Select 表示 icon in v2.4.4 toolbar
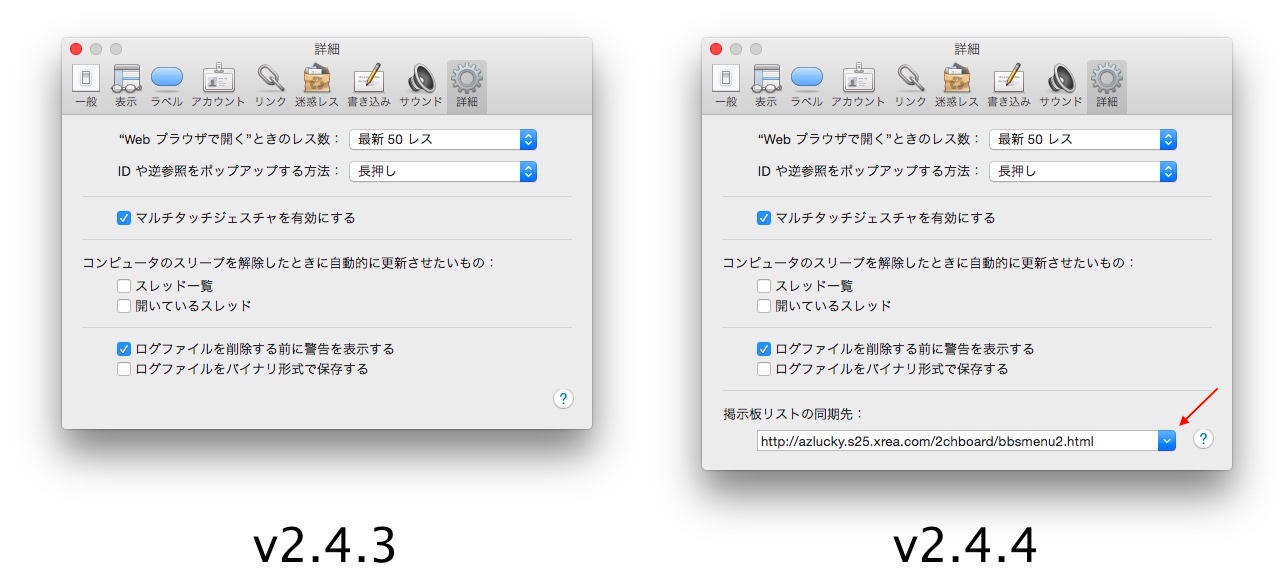The height and width of the screenshot is (580, 1280). [765, 86]
